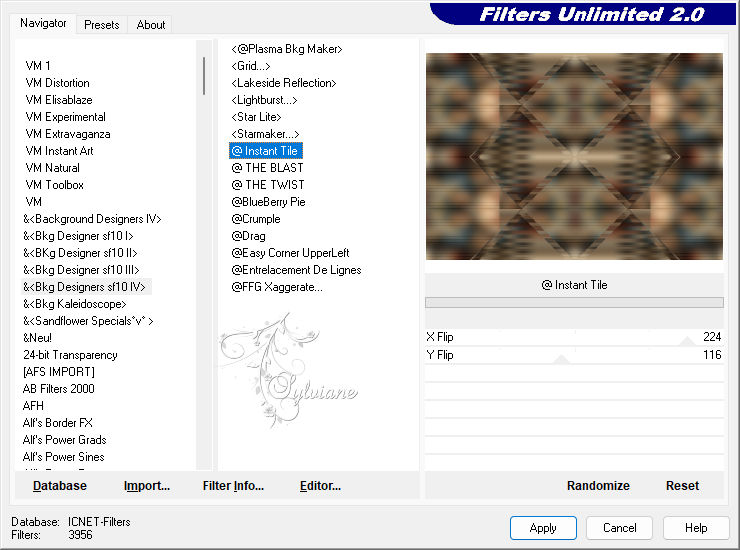Select VM Extravaganza category
The height and width of the screenshot is (550, 740).
(68, 134)
